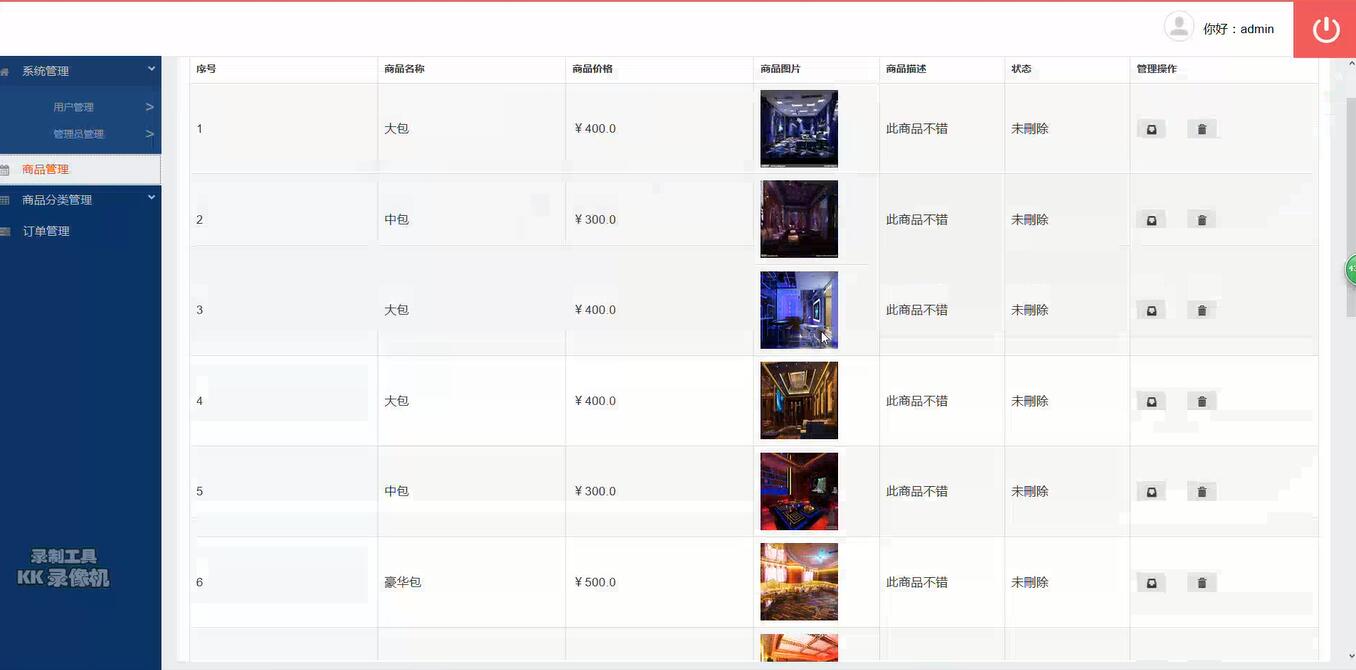Click the inbox icon for 豪华包 row
This screenshot has height=670, width=1356.
tap(1151, 583)
